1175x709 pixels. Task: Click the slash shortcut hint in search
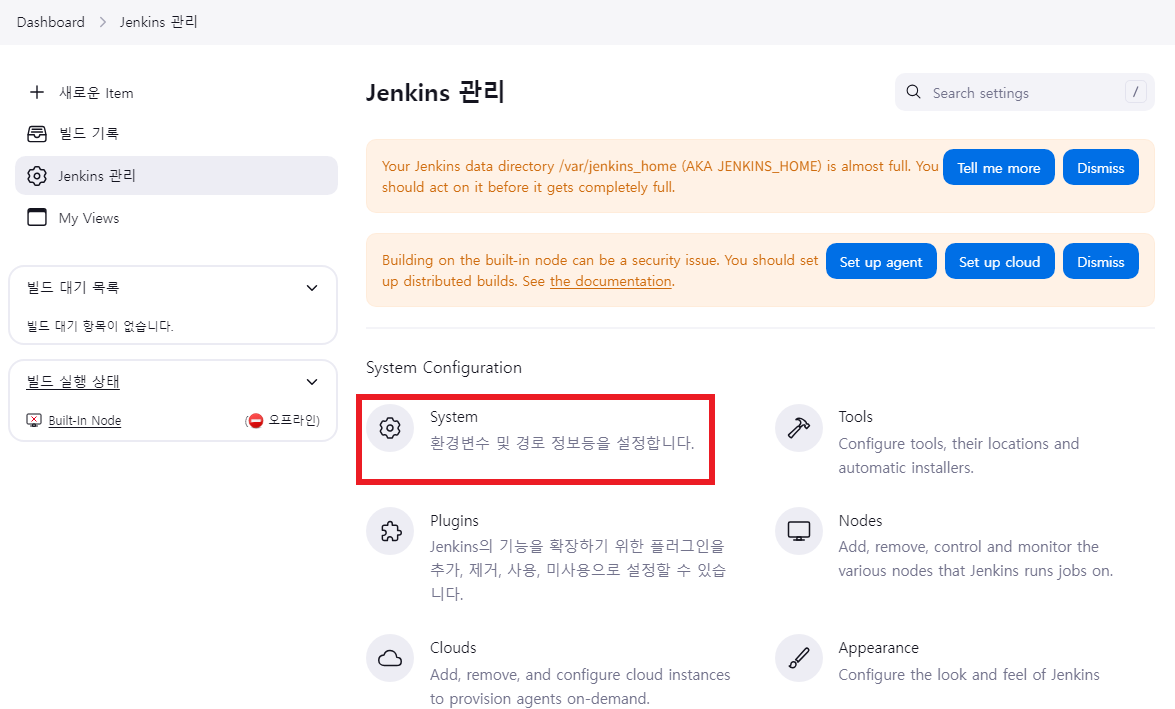pyautogui.click(x=1136, y=92)
